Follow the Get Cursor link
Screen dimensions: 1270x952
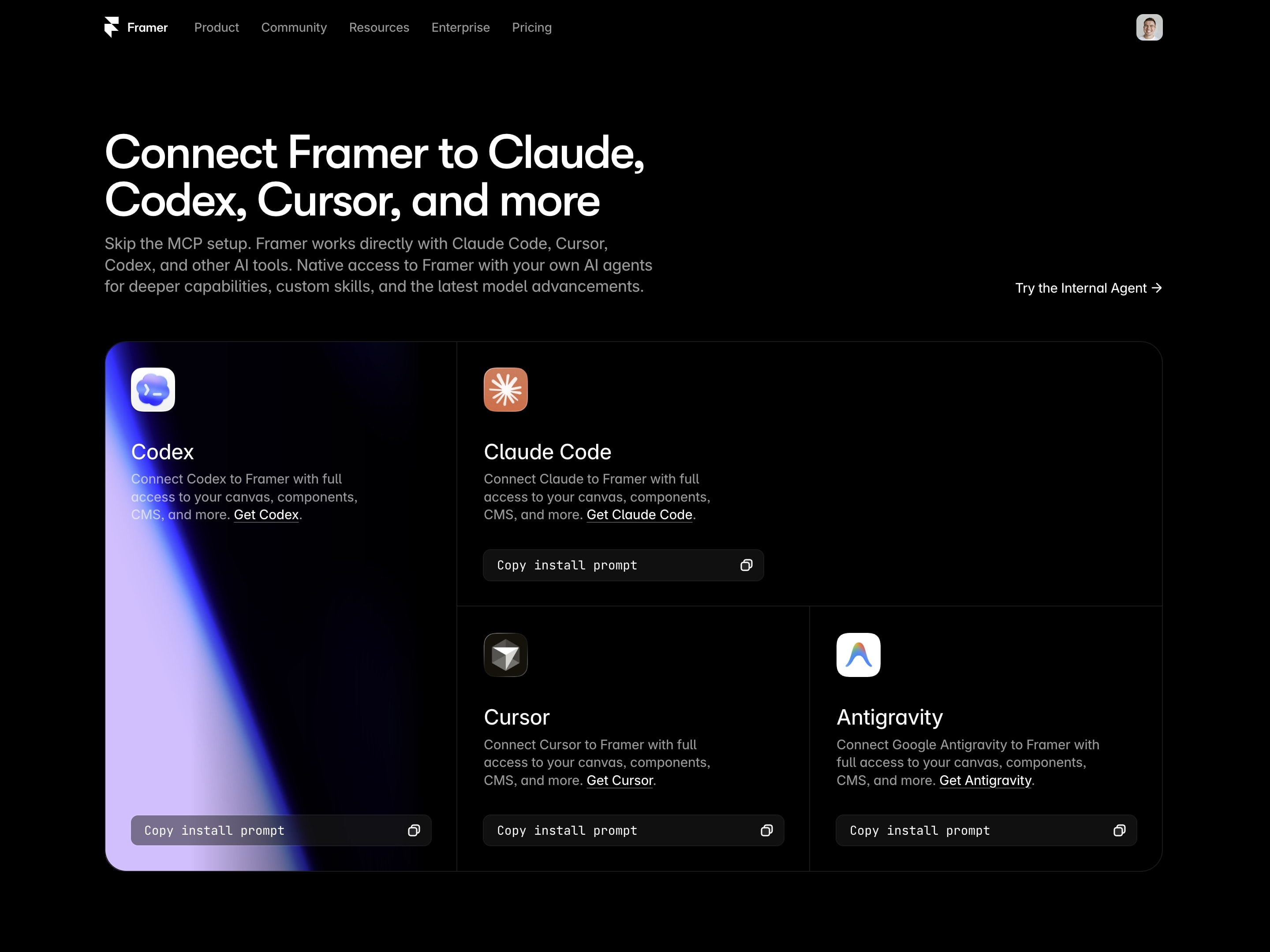(620, 781)
